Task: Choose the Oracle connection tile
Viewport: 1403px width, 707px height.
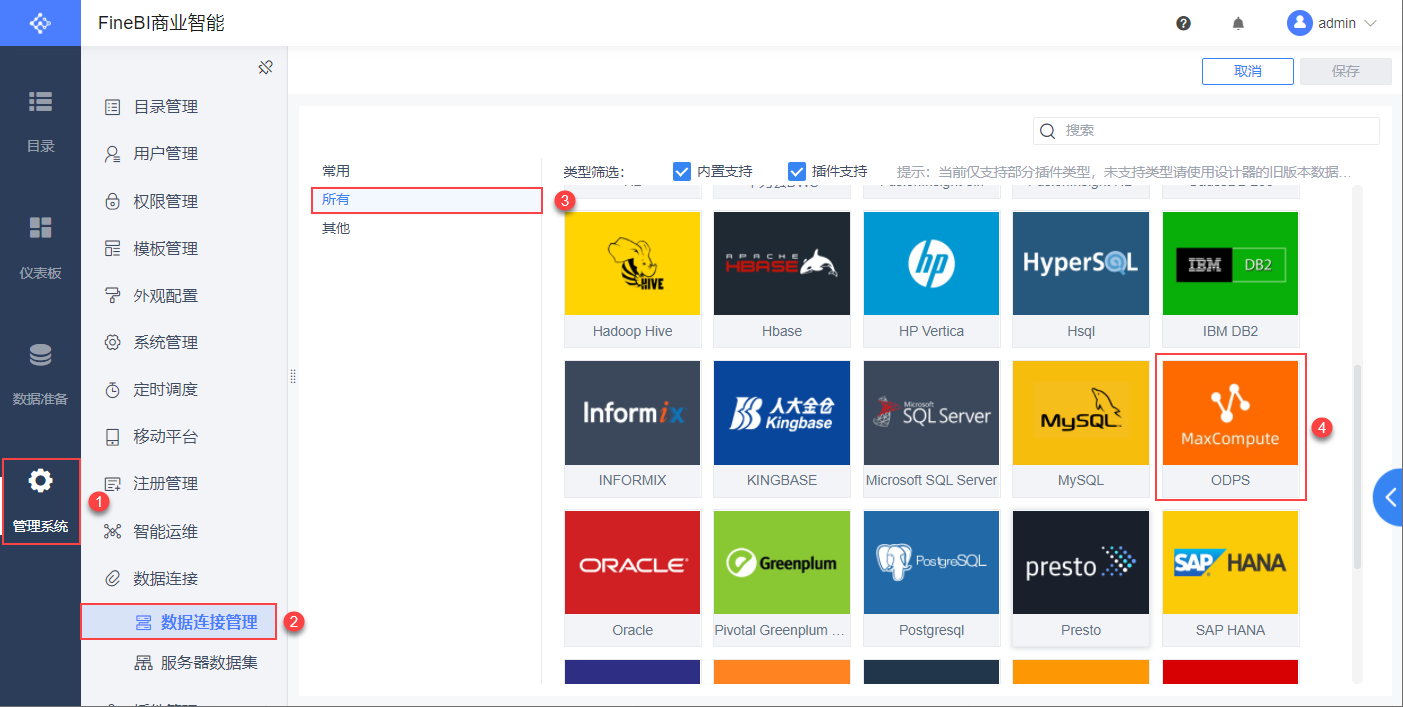Action: click(632, 578)
